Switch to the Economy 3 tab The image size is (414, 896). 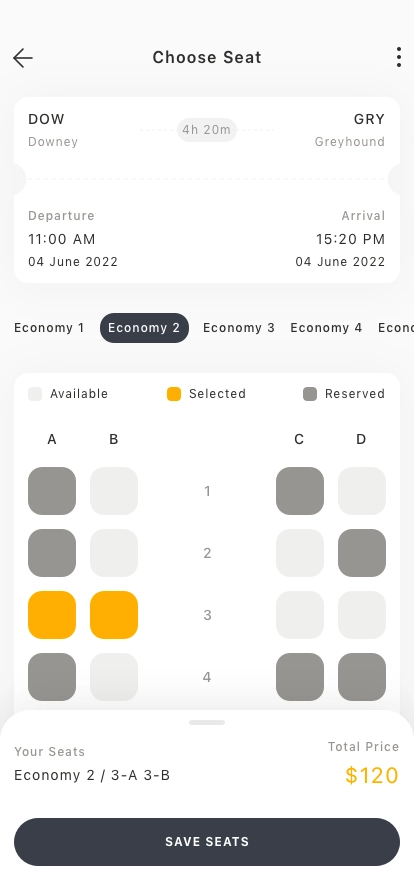click(239, 328)
